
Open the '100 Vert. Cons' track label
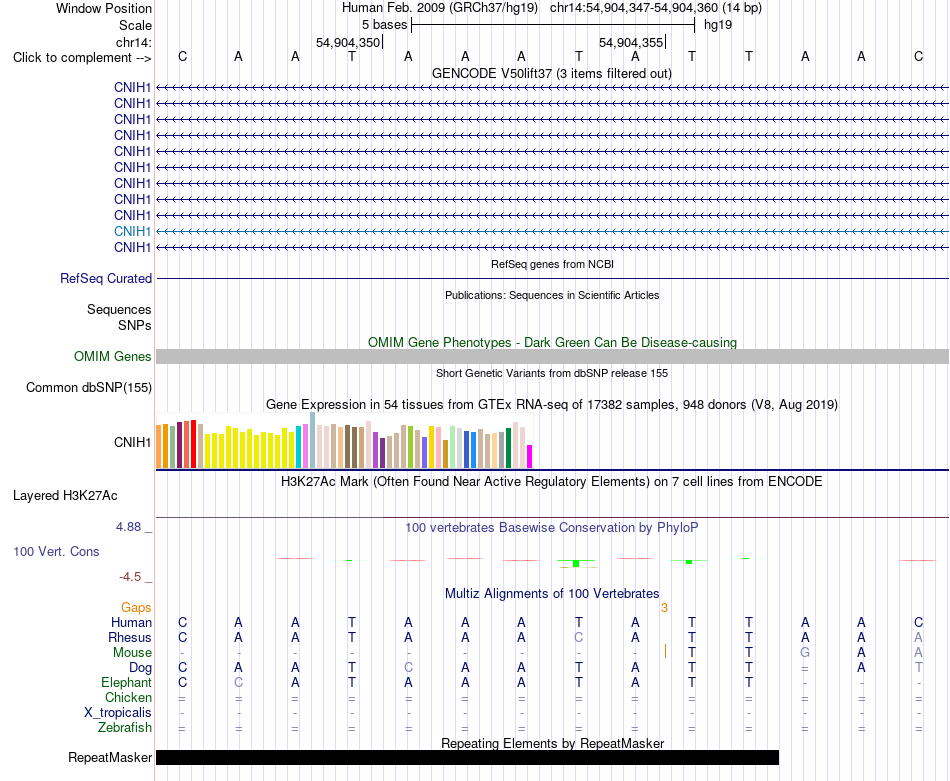(56, 551)
